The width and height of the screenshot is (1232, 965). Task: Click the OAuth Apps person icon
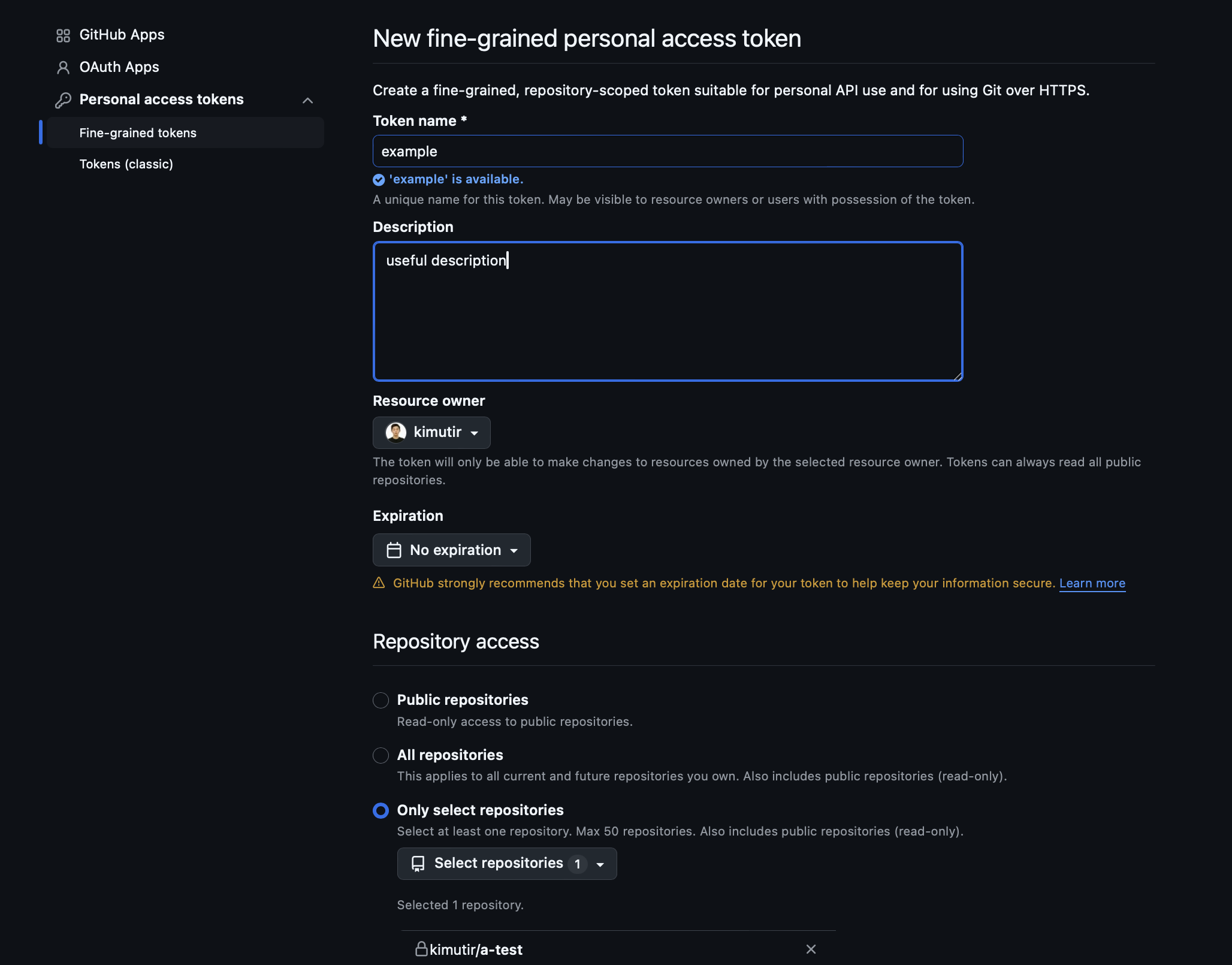[63, 68]
